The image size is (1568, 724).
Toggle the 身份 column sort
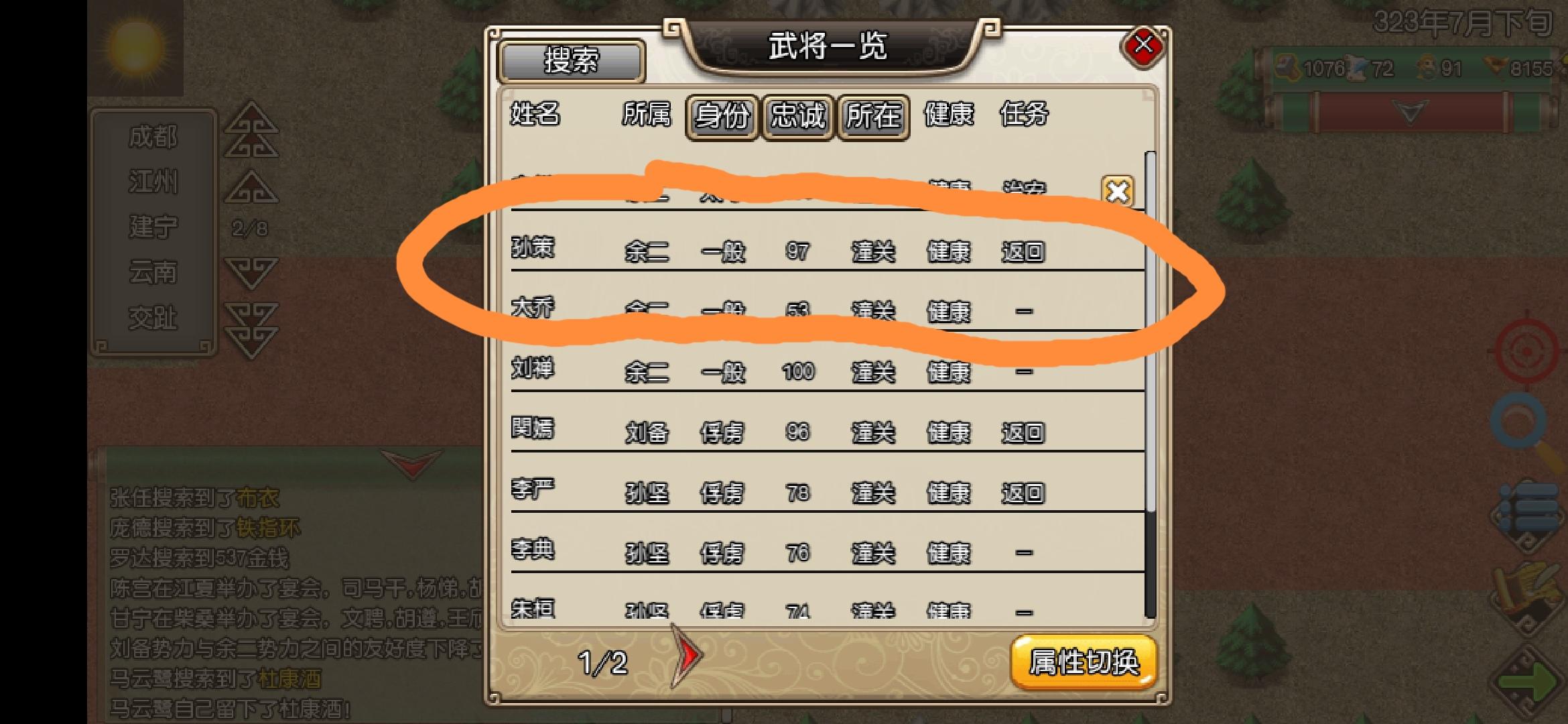[x=722, y=117]
